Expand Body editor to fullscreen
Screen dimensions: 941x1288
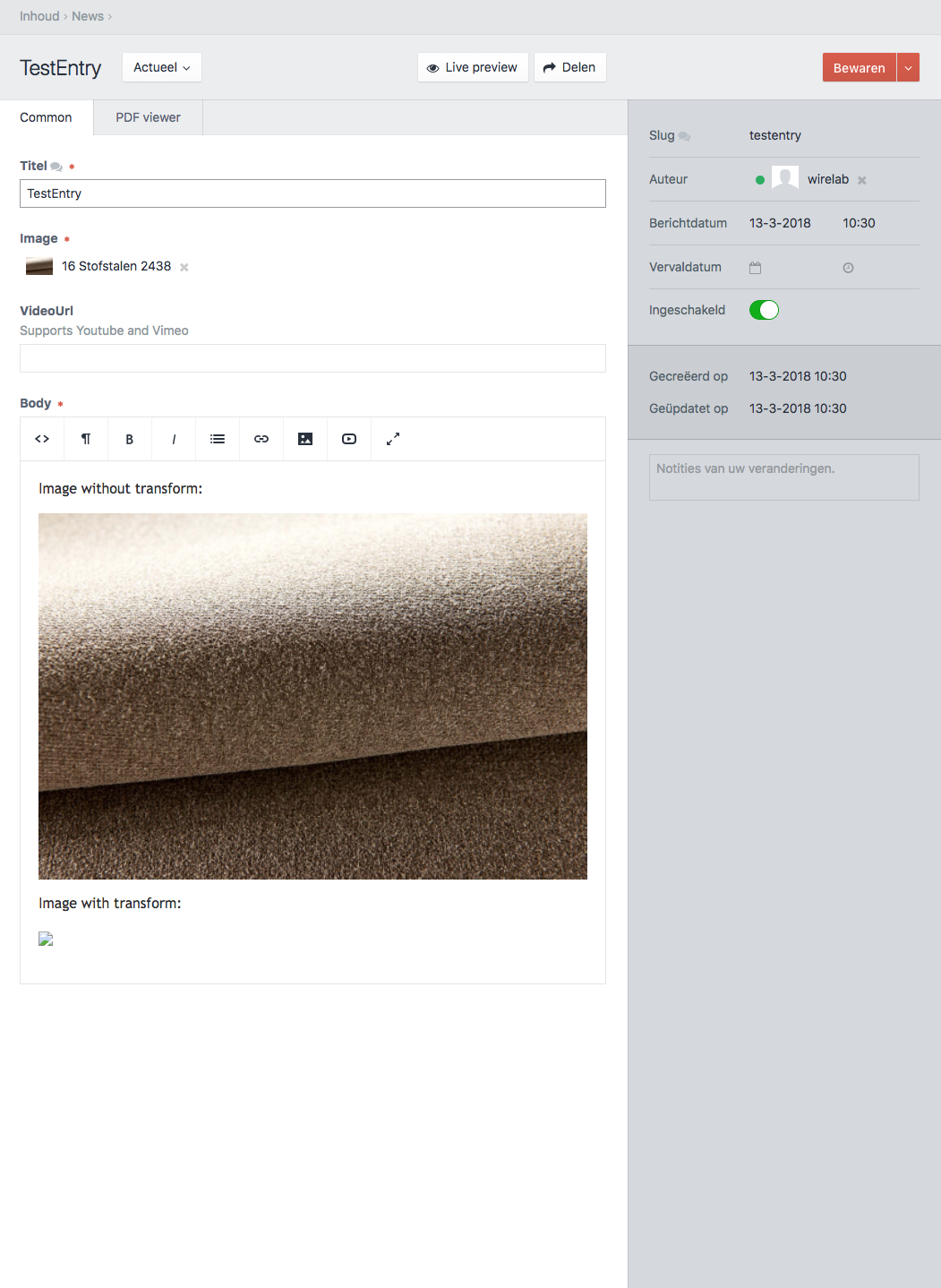[x=392, y=439]
